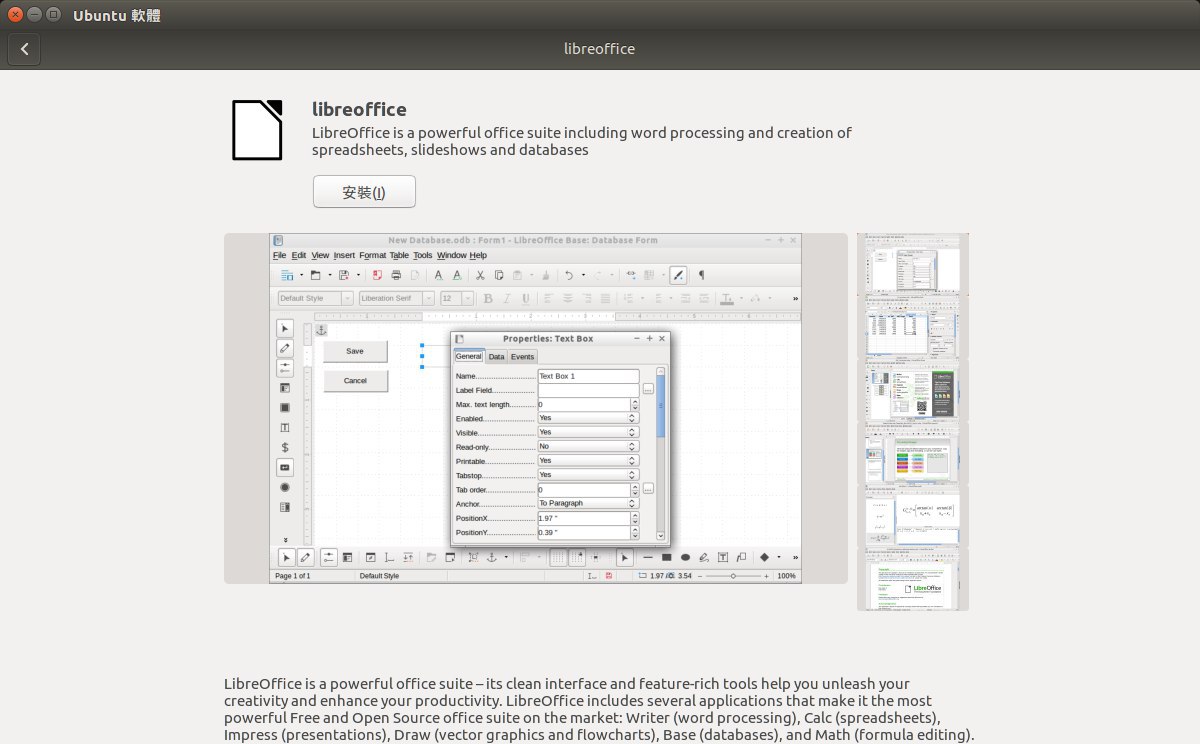Screen dimensions: 1200x744
Task: Click the Bold icon in preview toolbar
Action: click(488, 298)
